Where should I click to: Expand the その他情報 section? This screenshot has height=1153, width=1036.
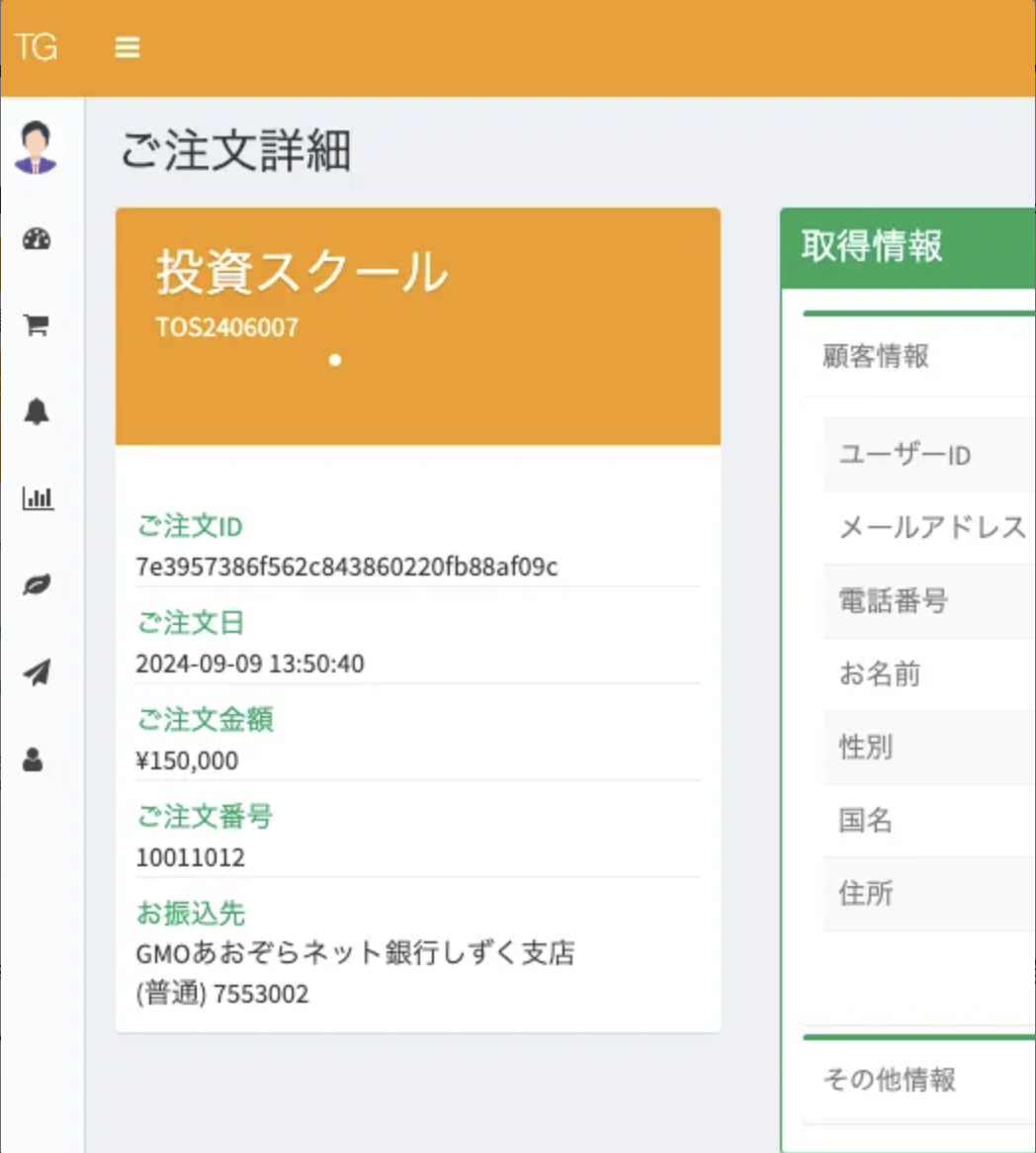(x=888, y=1081)
